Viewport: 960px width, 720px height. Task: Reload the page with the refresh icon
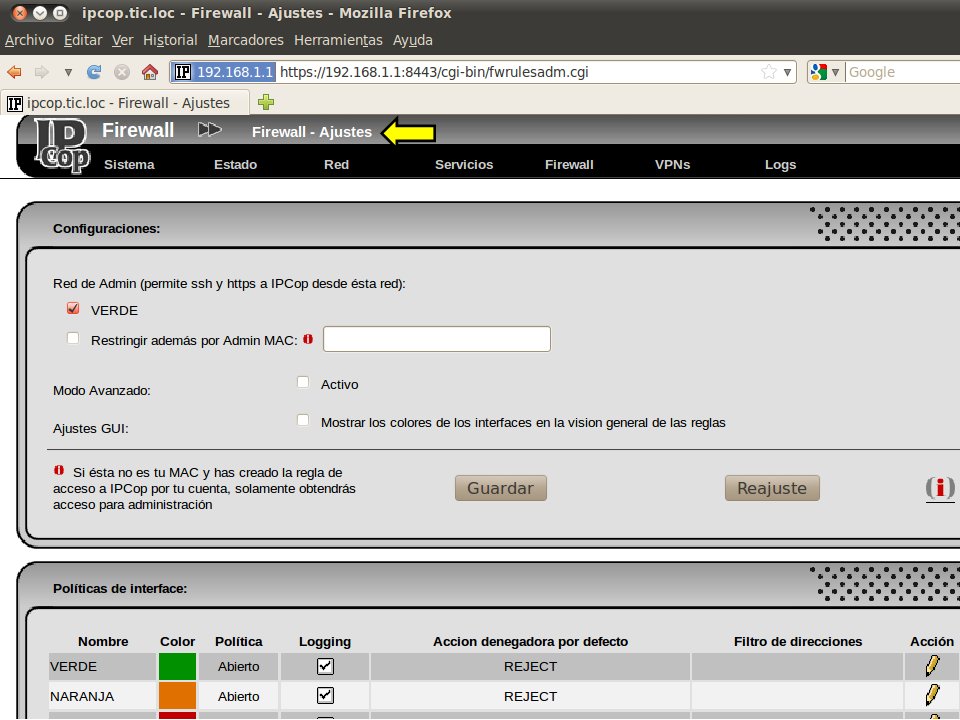coord(95,72)
